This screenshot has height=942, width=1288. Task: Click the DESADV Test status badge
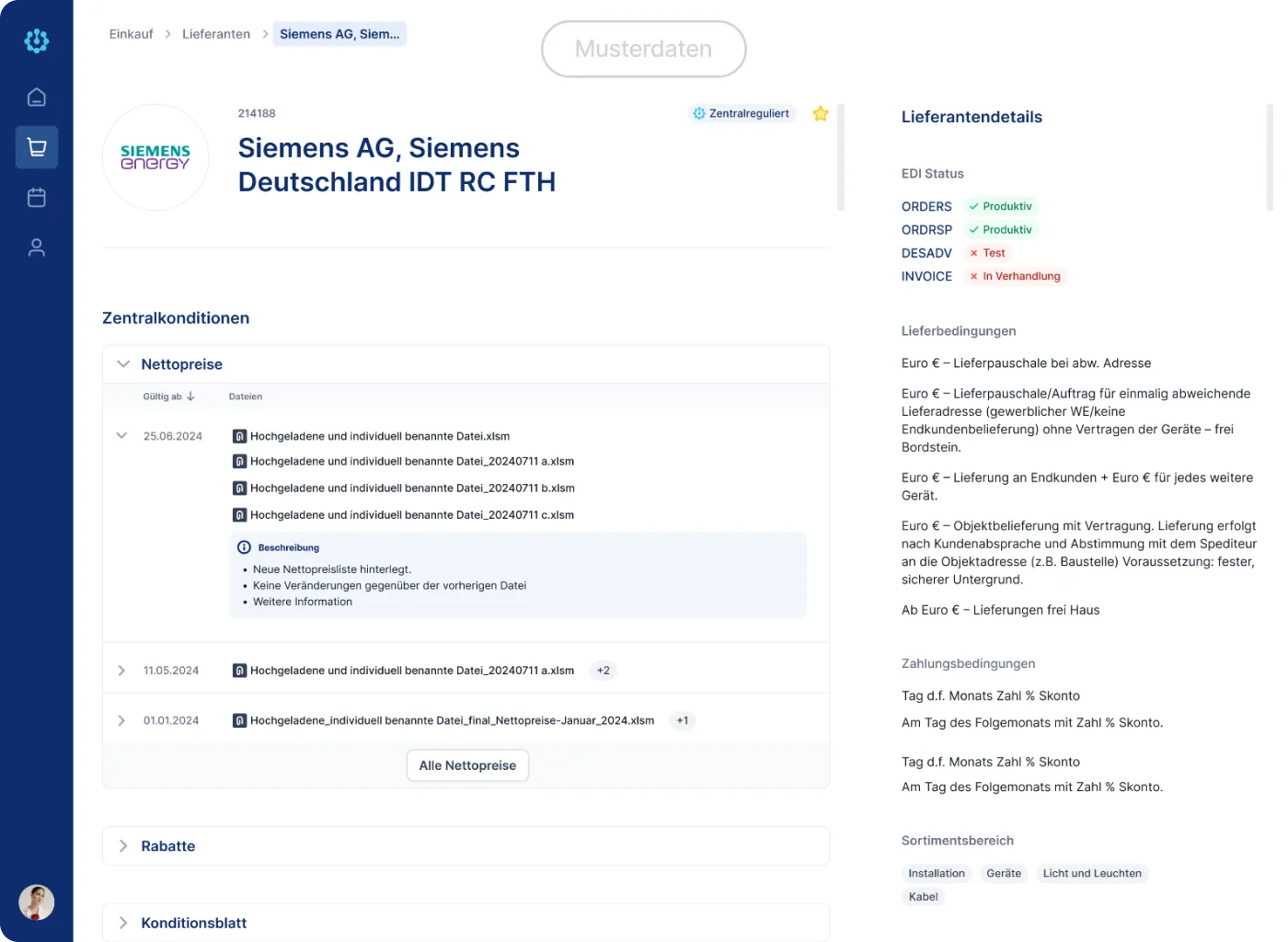click(x=987, y=253)
